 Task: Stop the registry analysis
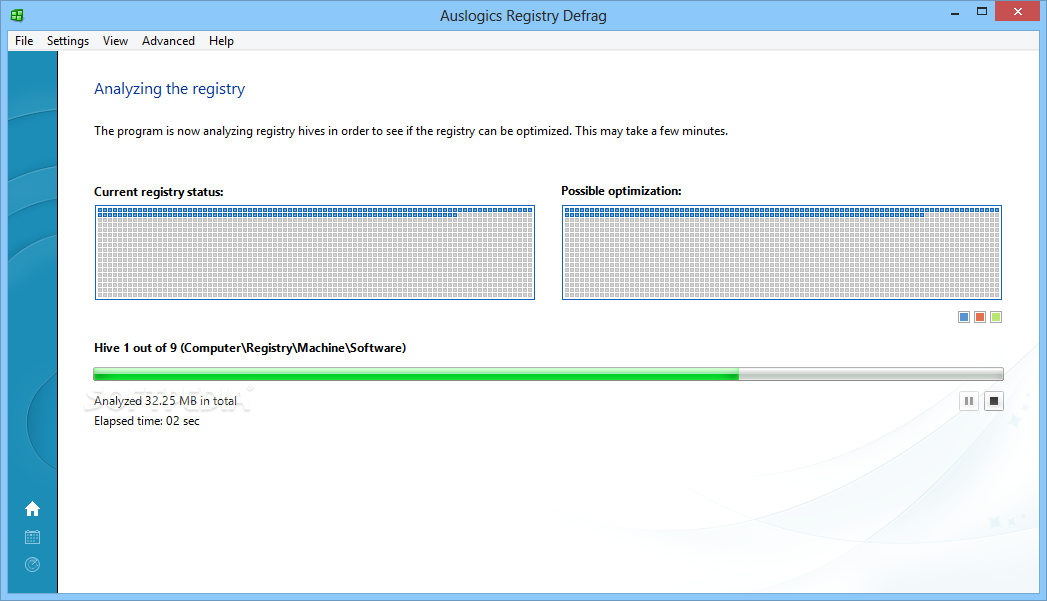(994, 401)
